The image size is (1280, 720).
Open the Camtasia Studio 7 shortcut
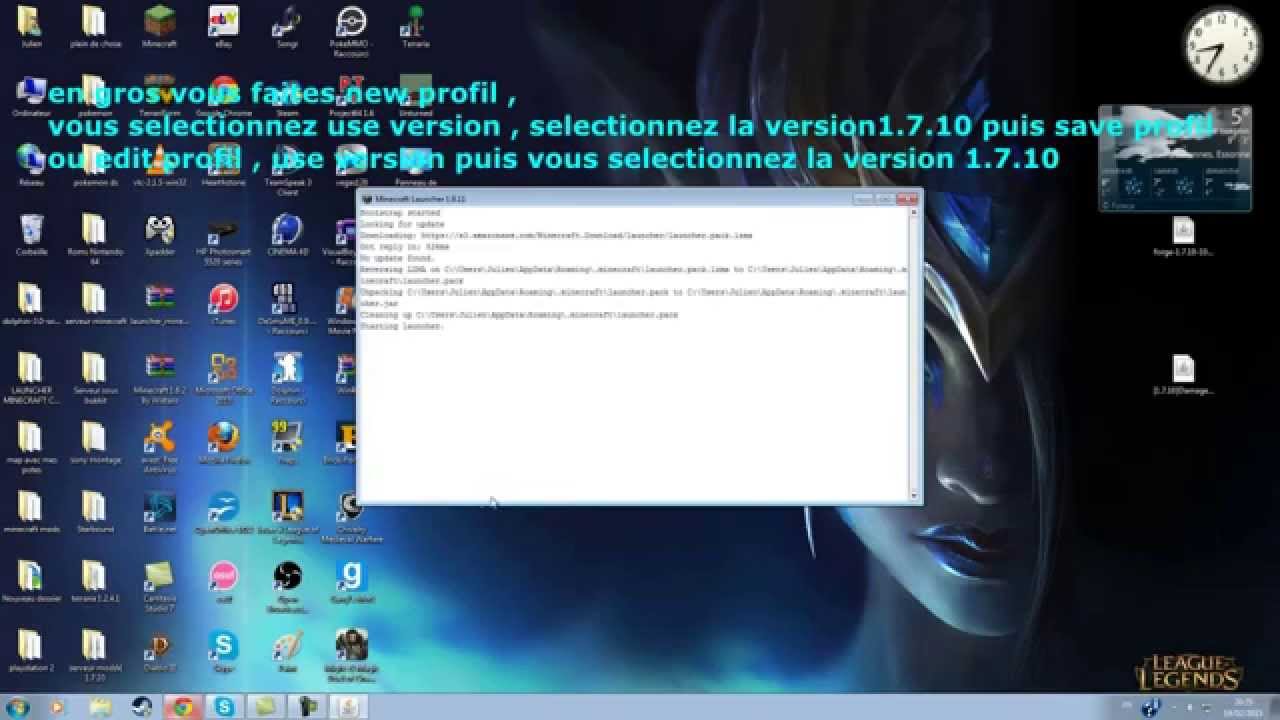pos(159,585)
